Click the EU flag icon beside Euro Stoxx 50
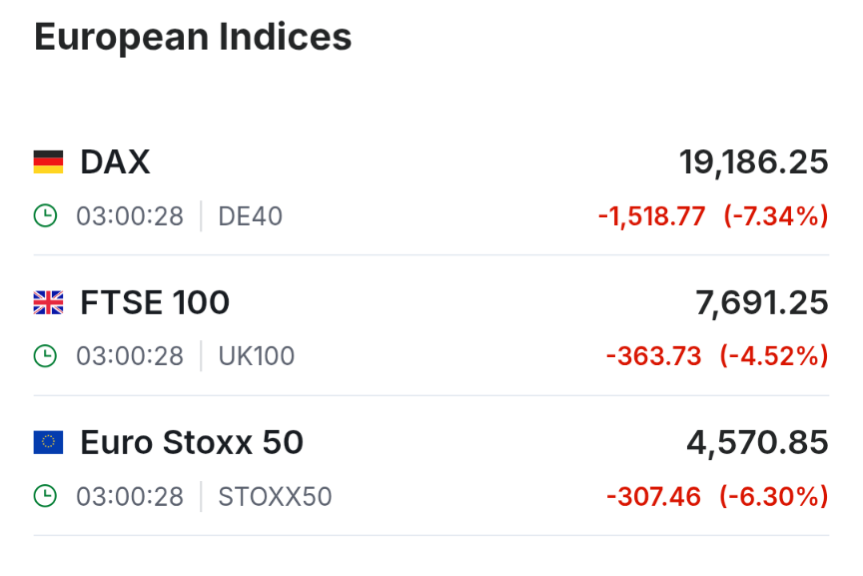 48,442
